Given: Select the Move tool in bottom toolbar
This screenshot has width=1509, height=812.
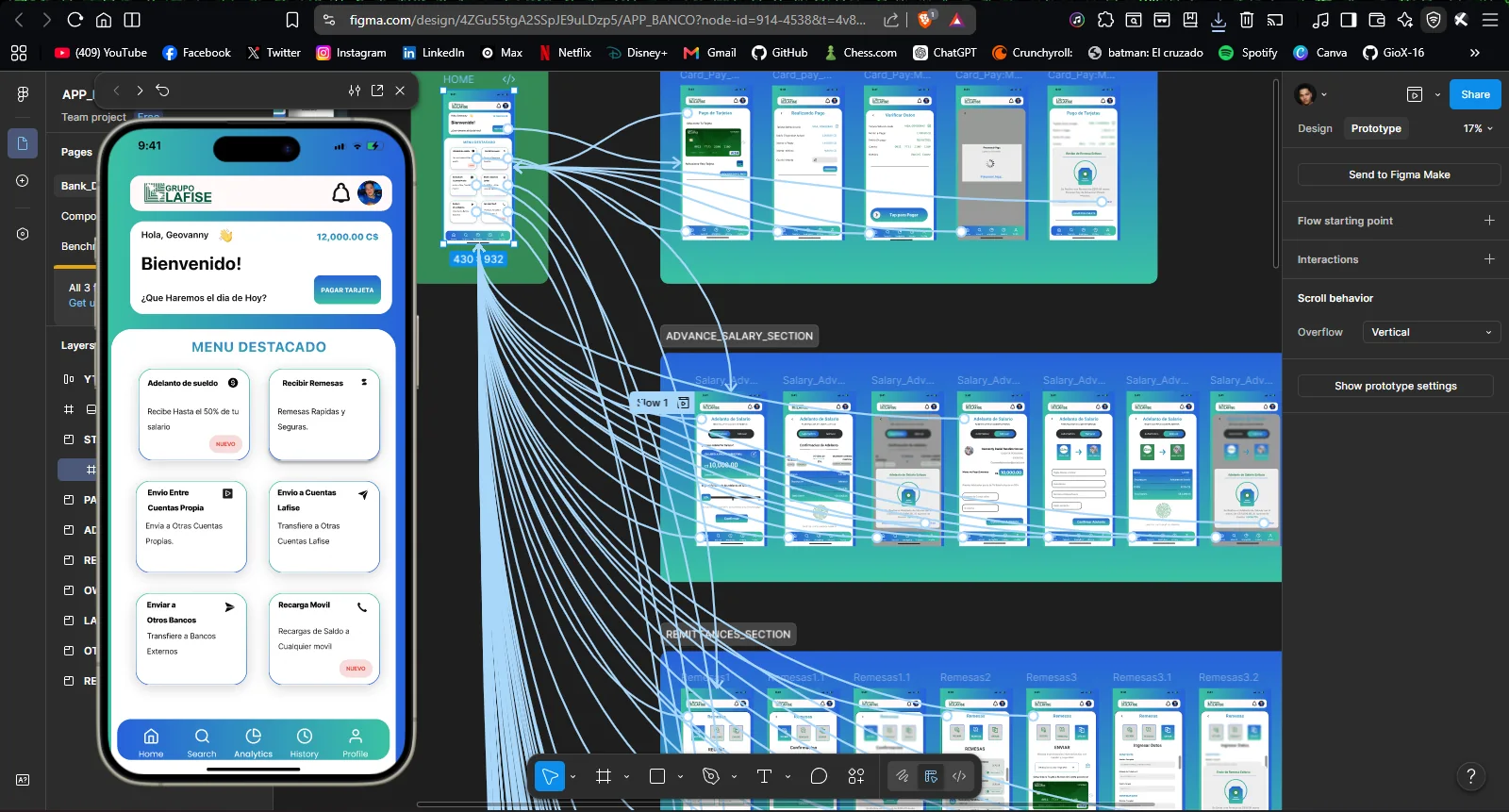Looking at the screenshot, I should click(549, 776).
